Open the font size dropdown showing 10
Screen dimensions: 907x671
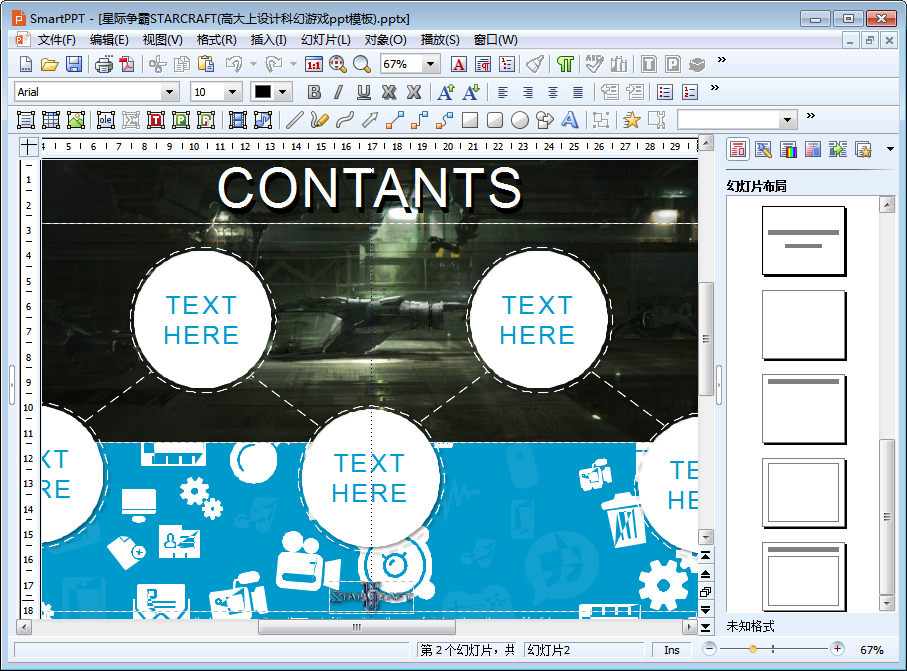point(233,92)
